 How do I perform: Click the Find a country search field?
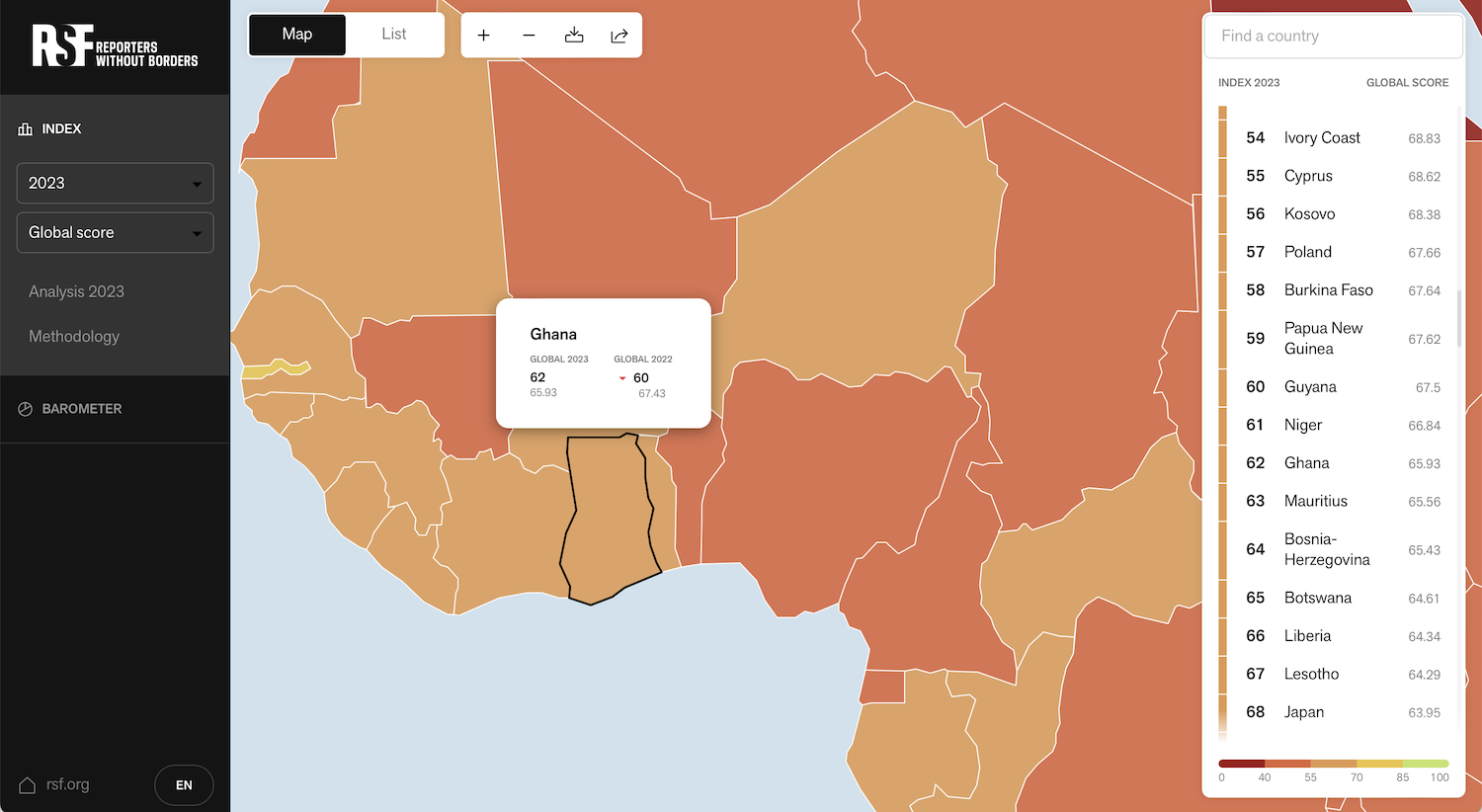1333,37
